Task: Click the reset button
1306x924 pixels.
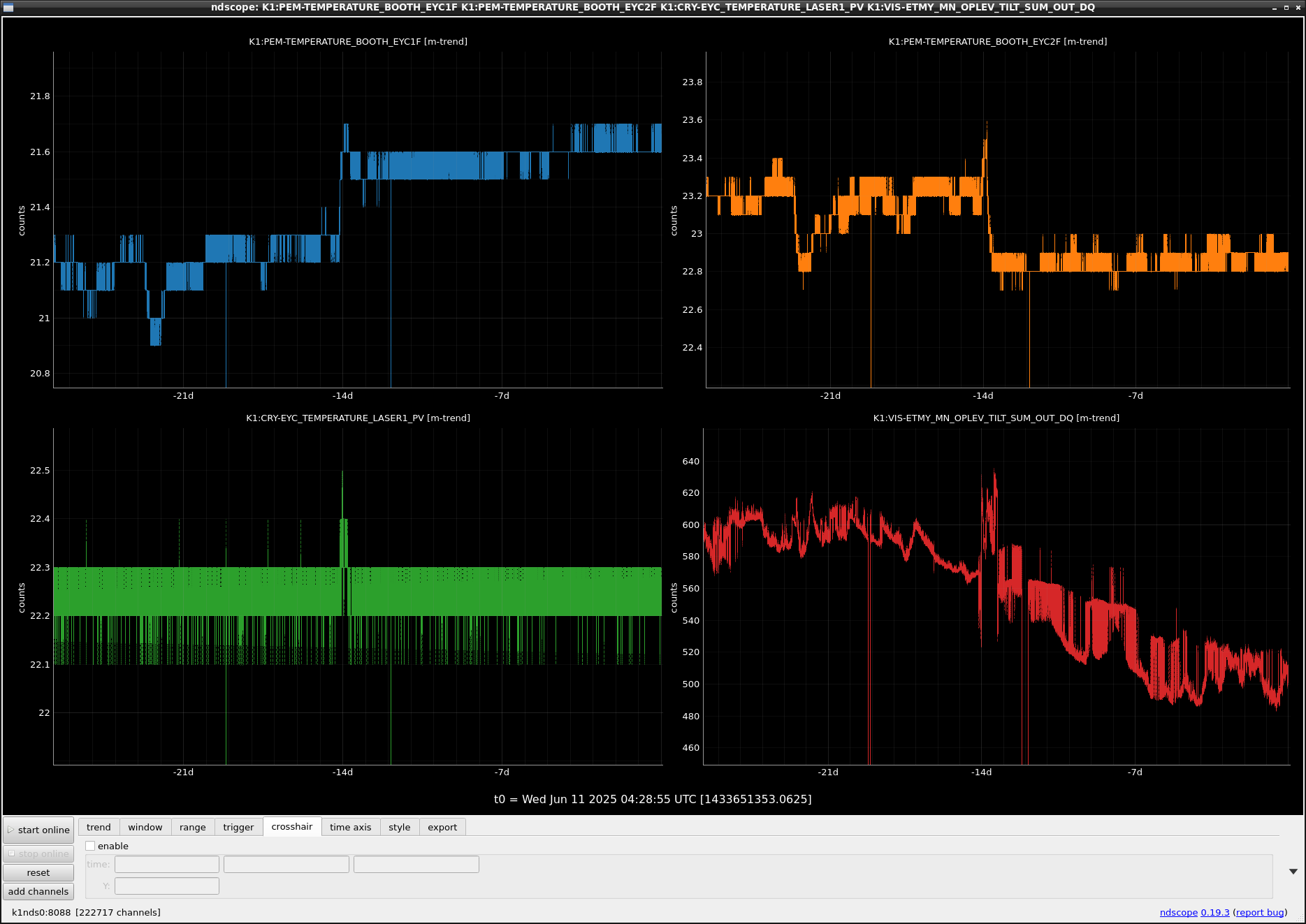Action: coord(38,872)
